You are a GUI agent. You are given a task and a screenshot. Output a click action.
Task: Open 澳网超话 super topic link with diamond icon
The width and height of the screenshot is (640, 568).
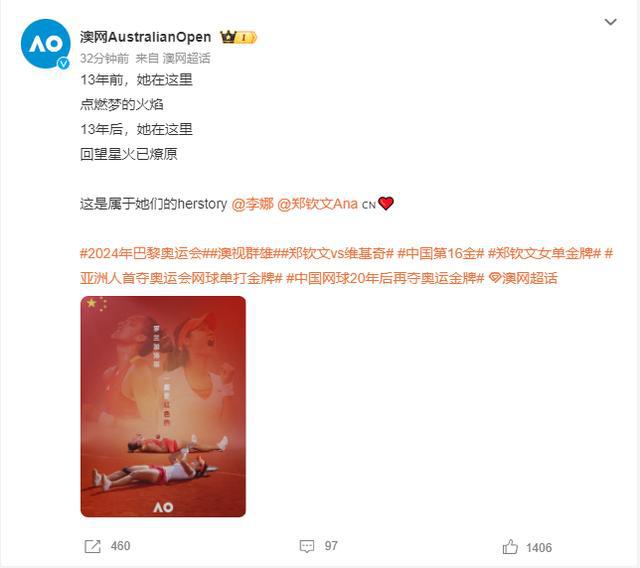(523, 278)
